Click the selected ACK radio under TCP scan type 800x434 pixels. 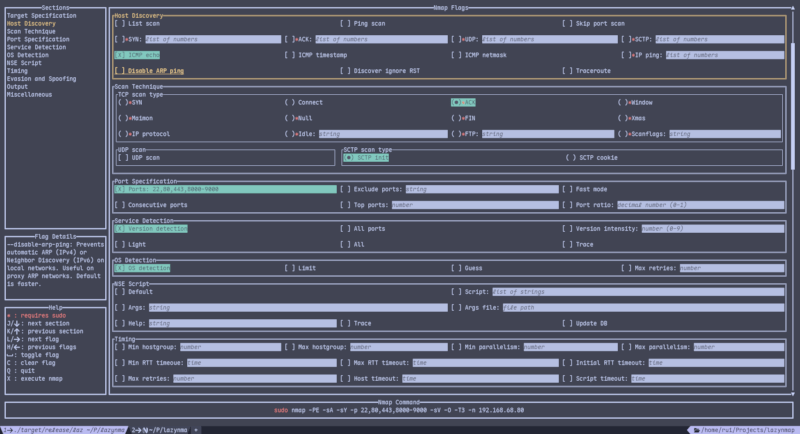tap(463, 103)
